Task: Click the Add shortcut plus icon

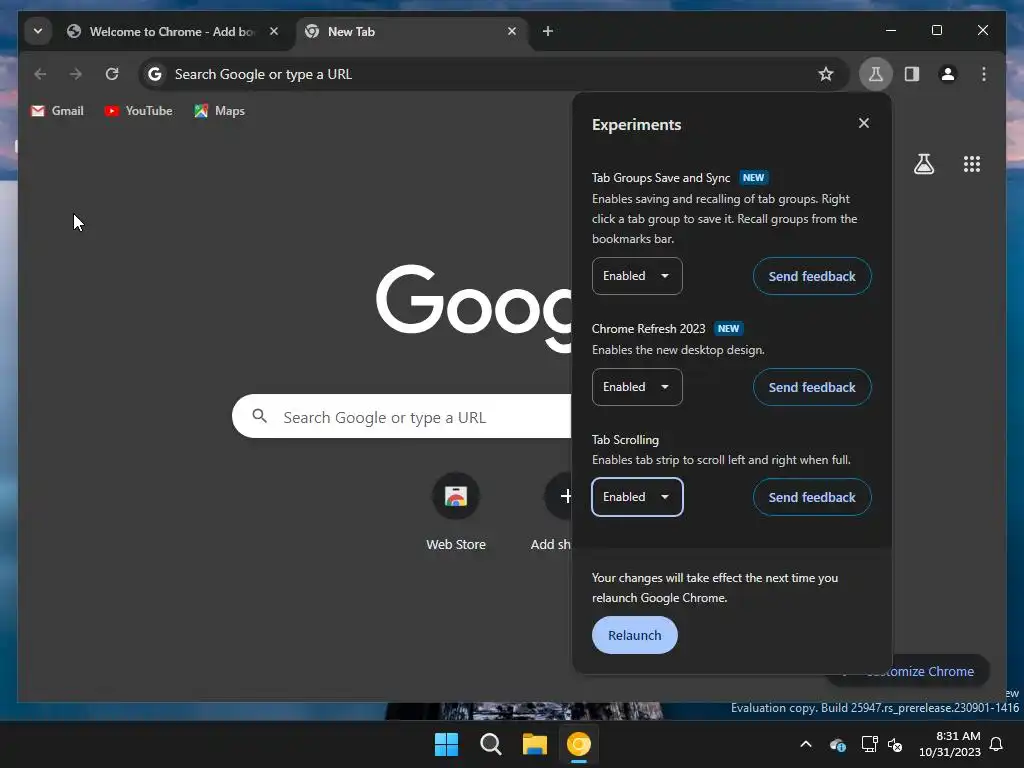Action: 566,496
